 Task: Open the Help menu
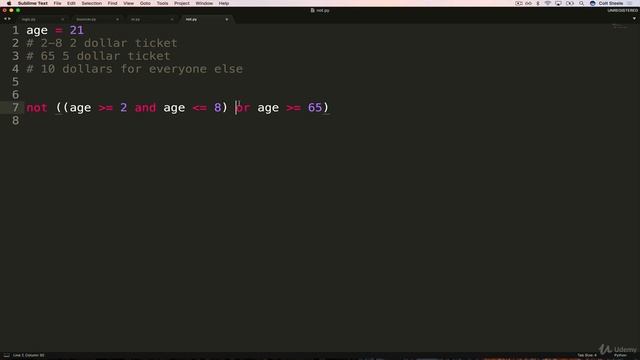pos(224,3)
